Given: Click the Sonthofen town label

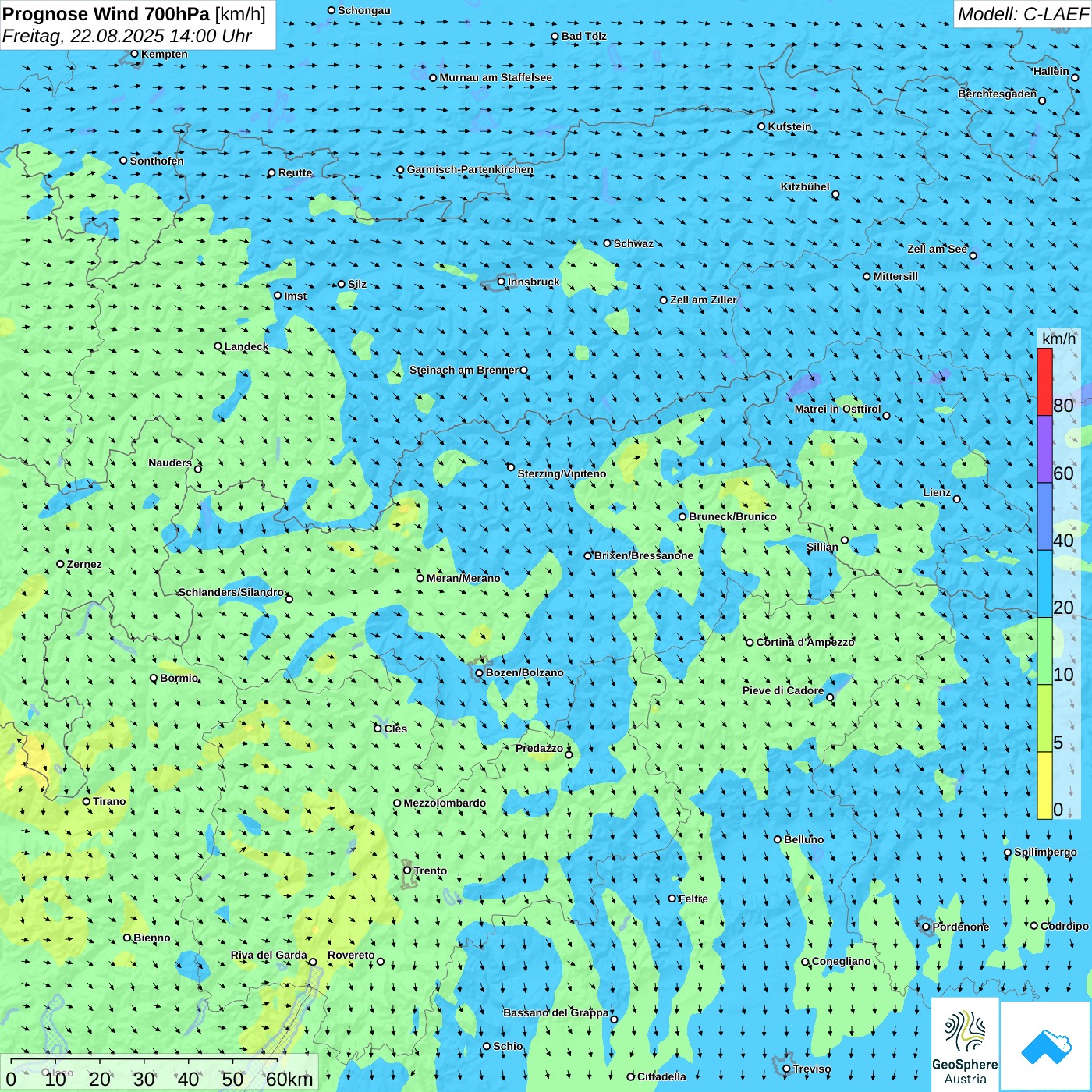Looking at the screenshot, I should [x=157, y=161].
